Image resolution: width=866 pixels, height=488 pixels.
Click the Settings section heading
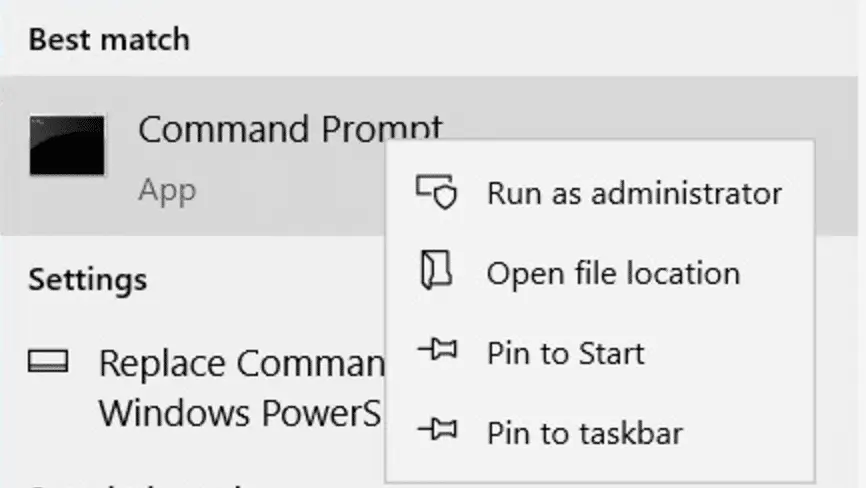coord(88,277)
